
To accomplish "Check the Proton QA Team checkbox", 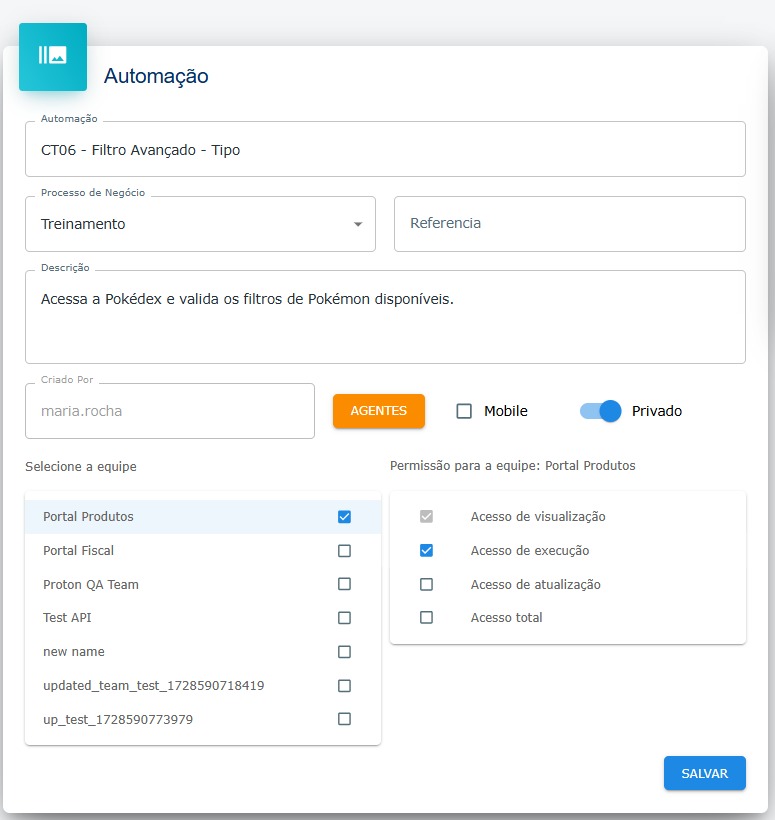I will coord(344,584).
